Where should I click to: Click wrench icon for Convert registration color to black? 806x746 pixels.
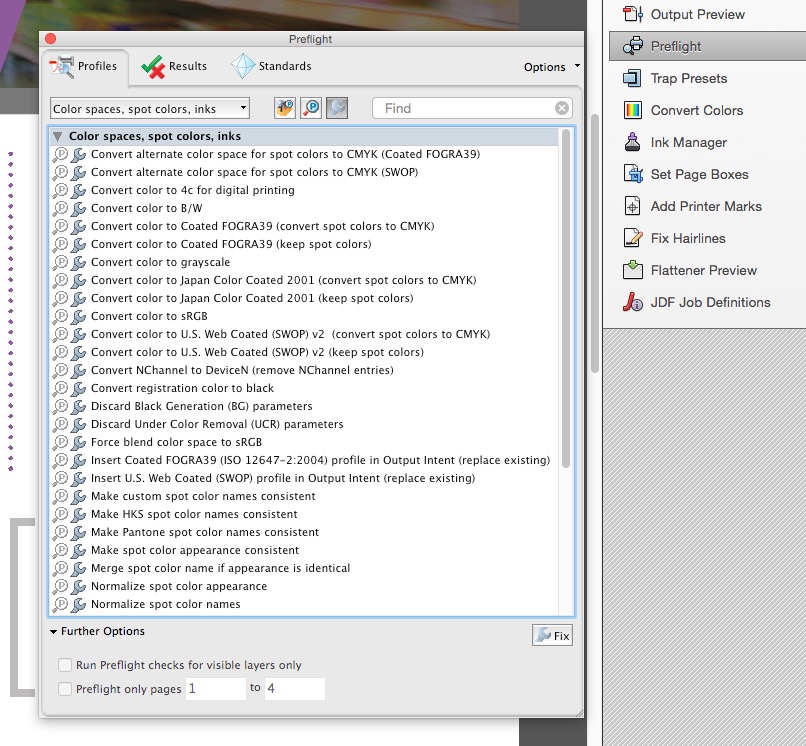coord(78,388)
